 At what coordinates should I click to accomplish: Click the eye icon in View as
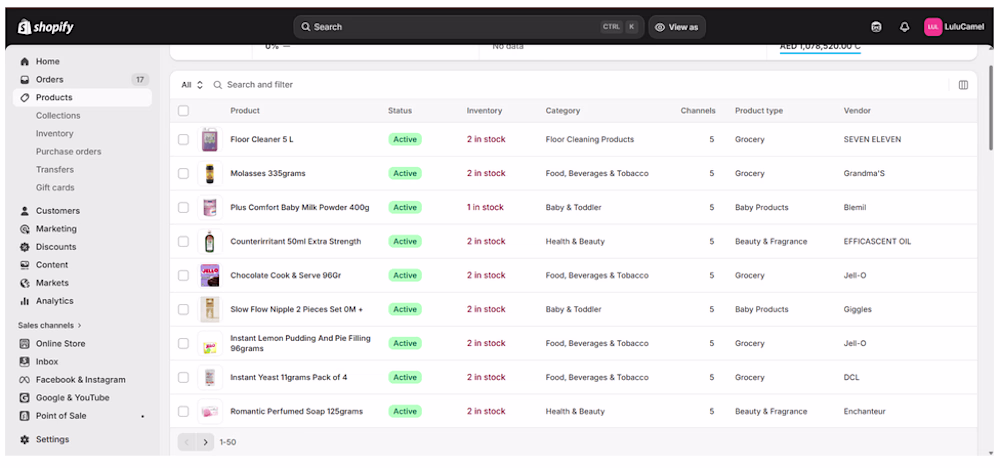pos(660,27)
